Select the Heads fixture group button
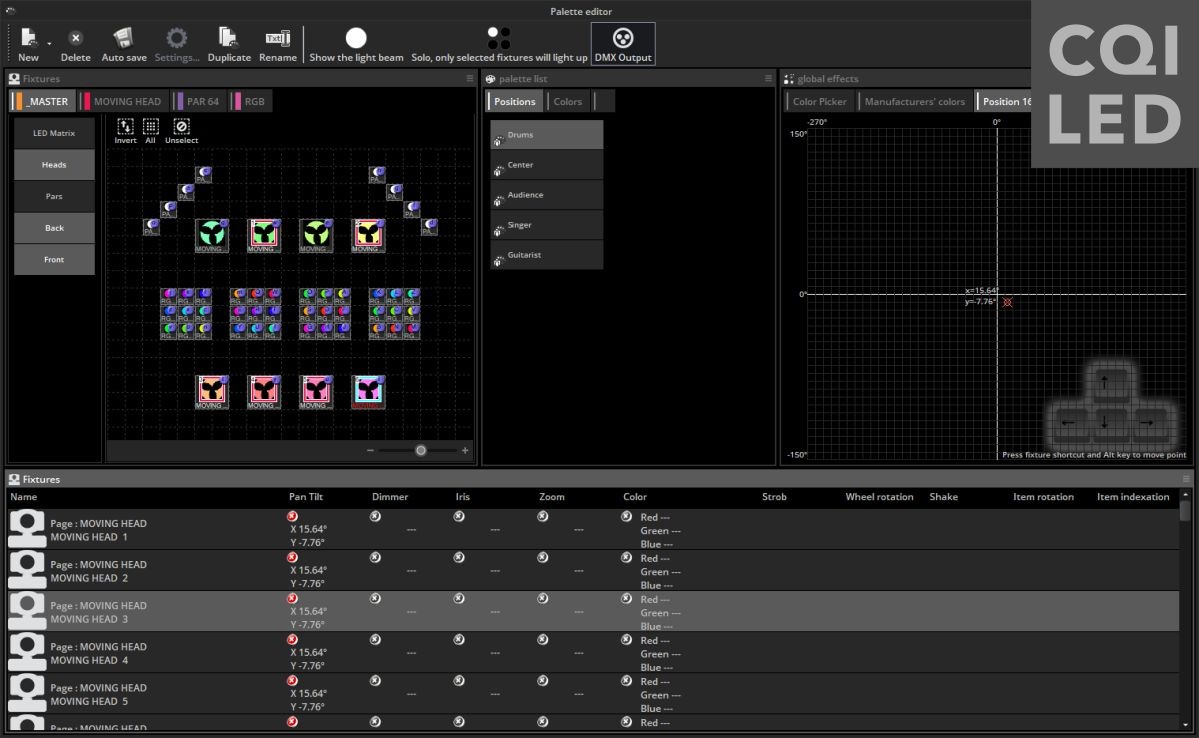This screenshot has height=738, width=1199. [54, 165]
